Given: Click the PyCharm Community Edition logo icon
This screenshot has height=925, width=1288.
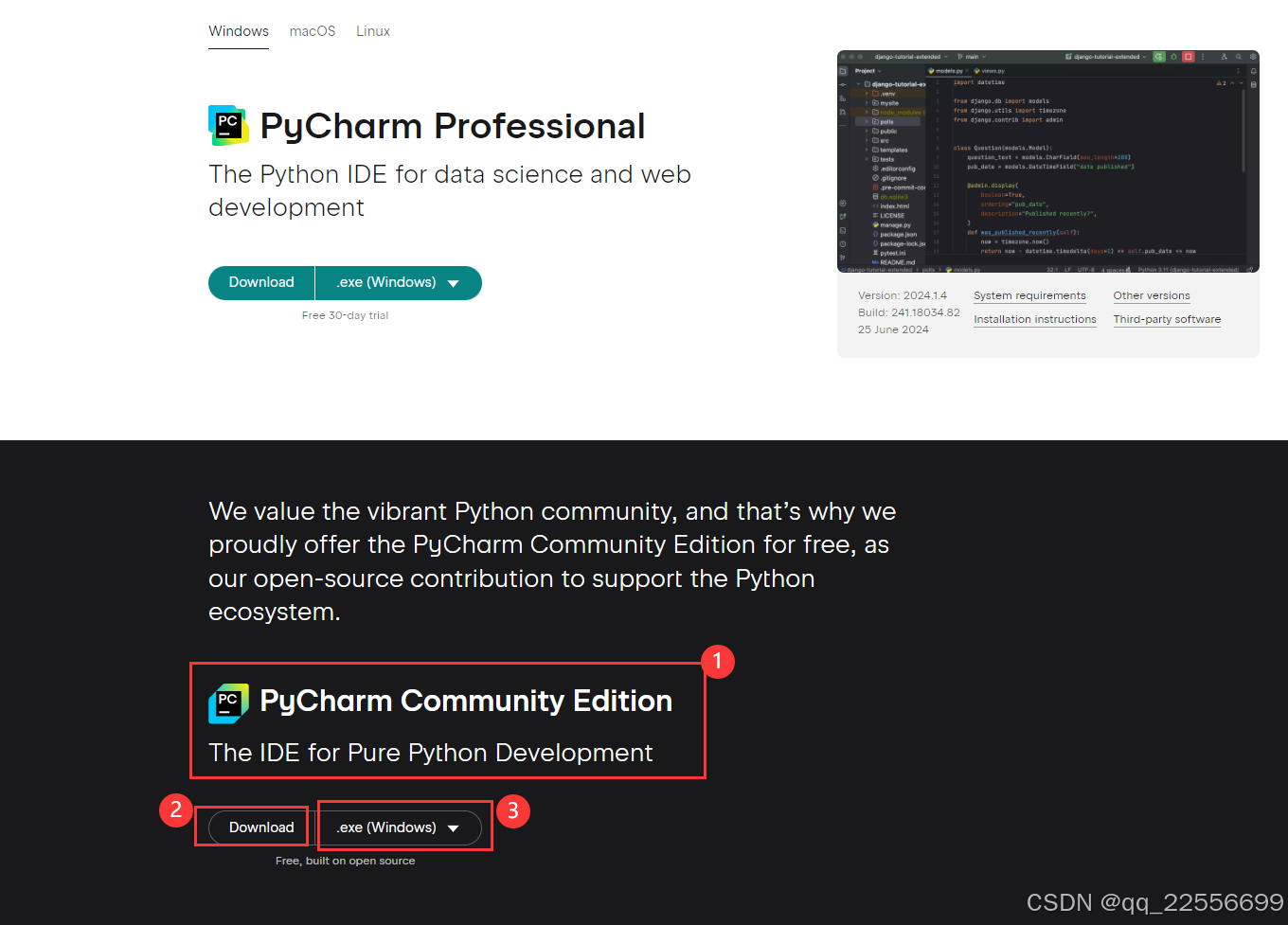Looking at the screenshot, I should tap(228, 703).
